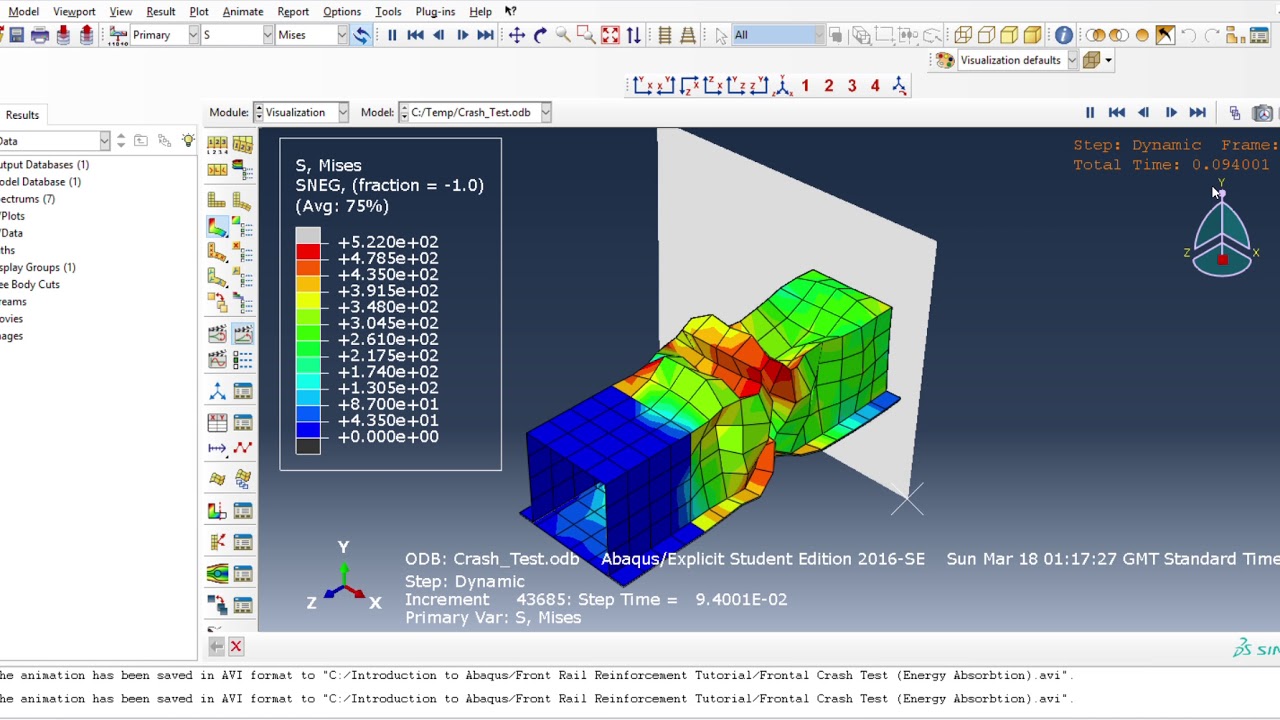Select the Box zoom tool
The height and width of the screenshot is (720, 1280).
coord(586,35)
